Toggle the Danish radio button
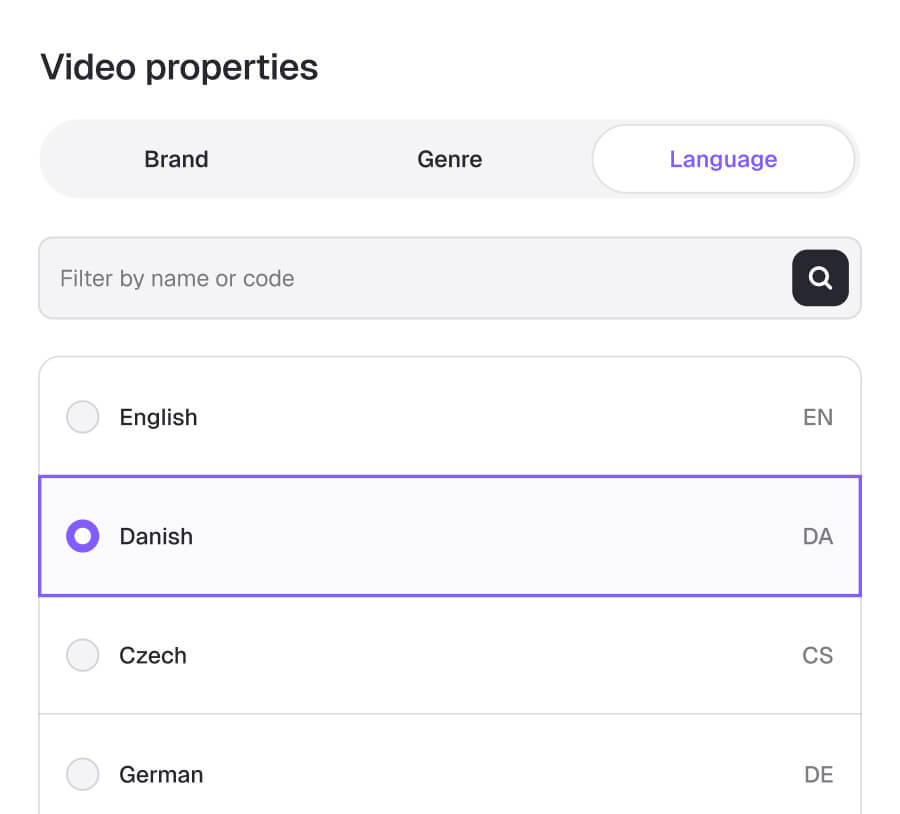 pyautogui.click(x=83, y=536)
